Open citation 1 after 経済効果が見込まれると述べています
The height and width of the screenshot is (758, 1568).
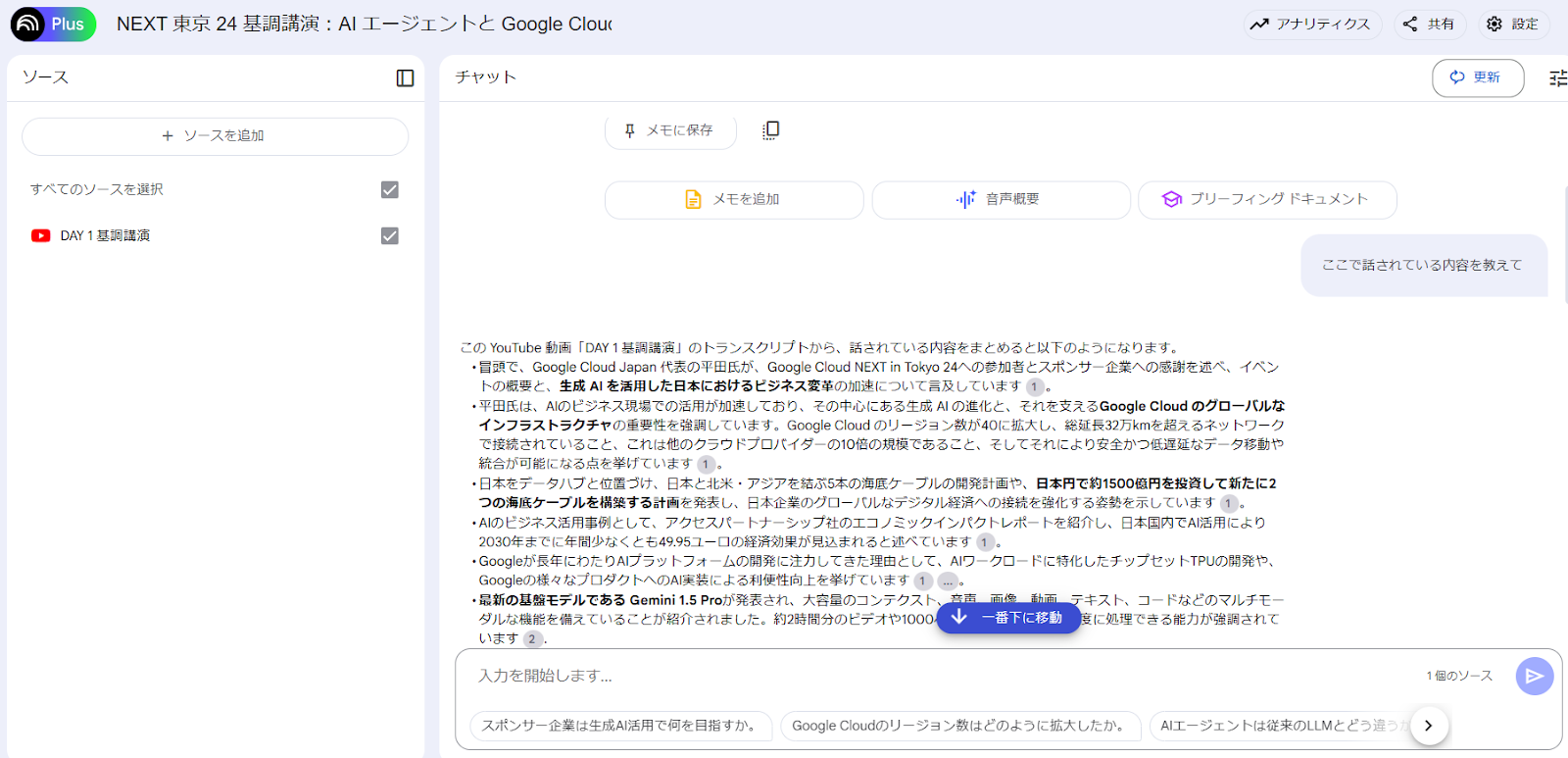point(986,542)
